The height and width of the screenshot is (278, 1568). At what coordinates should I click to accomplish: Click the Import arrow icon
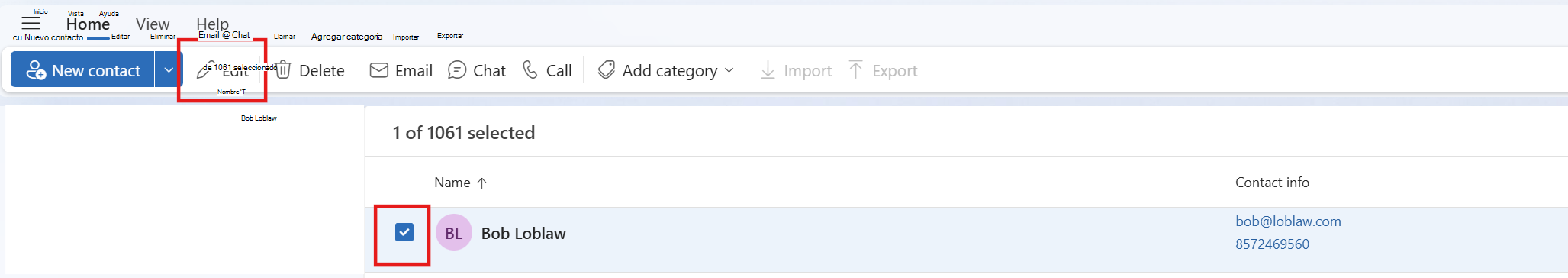click(x=768, y=70)
